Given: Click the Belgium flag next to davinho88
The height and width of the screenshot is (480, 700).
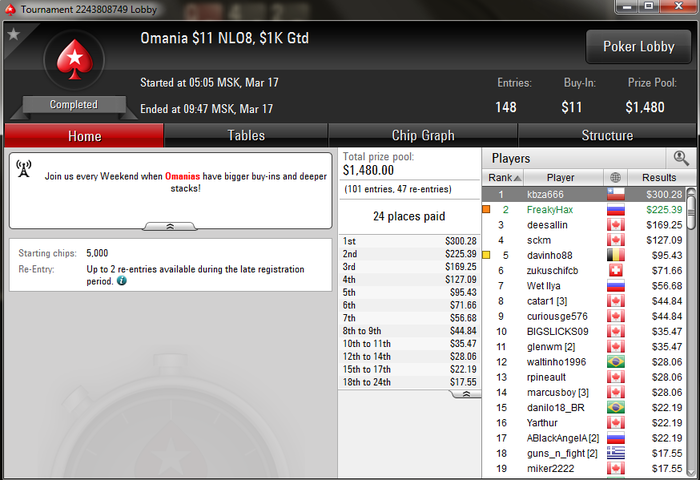Looking at the screenshot, I should coord(616,255).
